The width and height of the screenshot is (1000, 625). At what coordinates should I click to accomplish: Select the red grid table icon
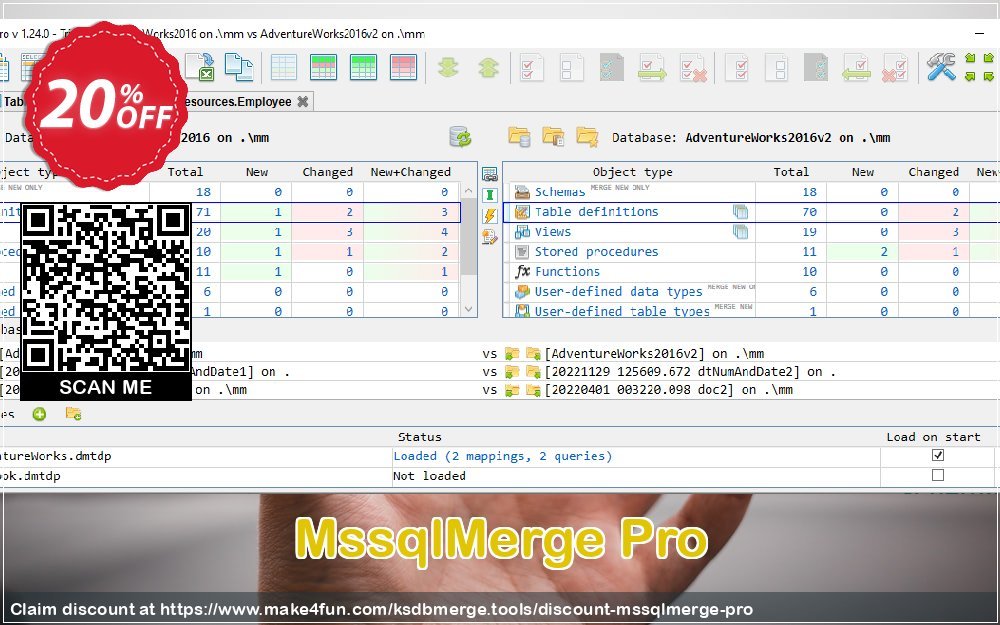pyautogui.click(x=403, y=67)
